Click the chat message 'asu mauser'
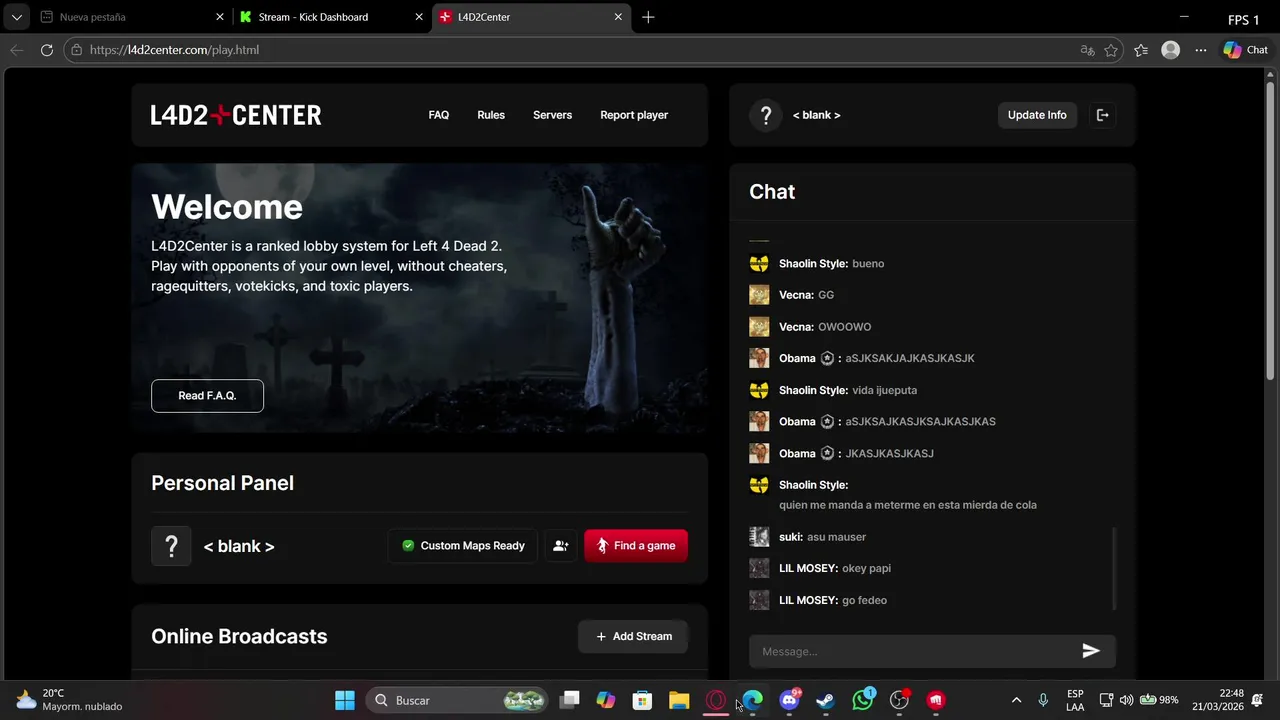The height and width of the screenshot is (720, 1280). coord(836,537)
